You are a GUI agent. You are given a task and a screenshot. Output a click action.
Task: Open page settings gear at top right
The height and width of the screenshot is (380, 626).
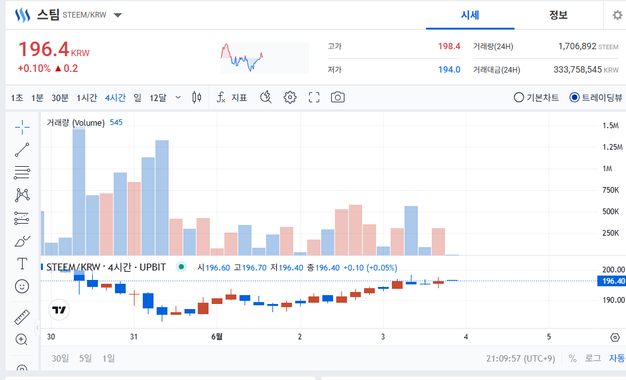coord(617,15)
